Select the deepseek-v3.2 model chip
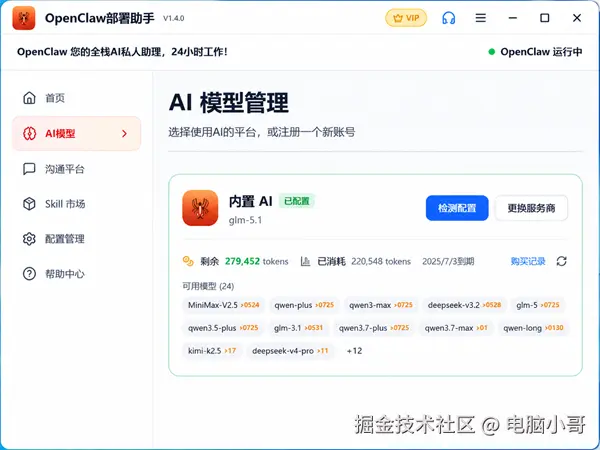 [464, 305]
